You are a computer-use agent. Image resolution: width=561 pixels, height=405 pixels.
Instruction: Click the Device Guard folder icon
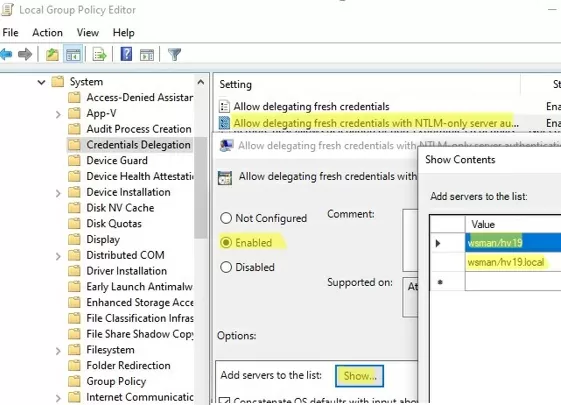pos(74,161)
